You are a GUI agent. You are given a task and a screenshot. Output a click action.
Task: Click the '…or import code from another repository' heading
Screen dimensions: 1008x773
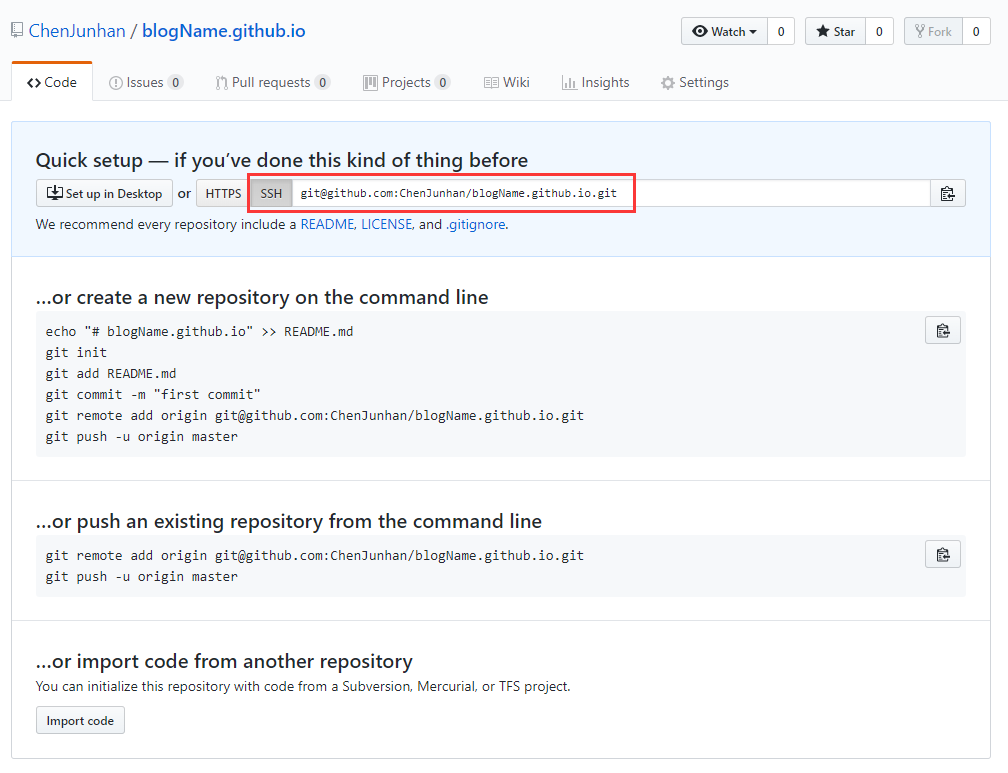pyautogui.click(x=224, y=661)
